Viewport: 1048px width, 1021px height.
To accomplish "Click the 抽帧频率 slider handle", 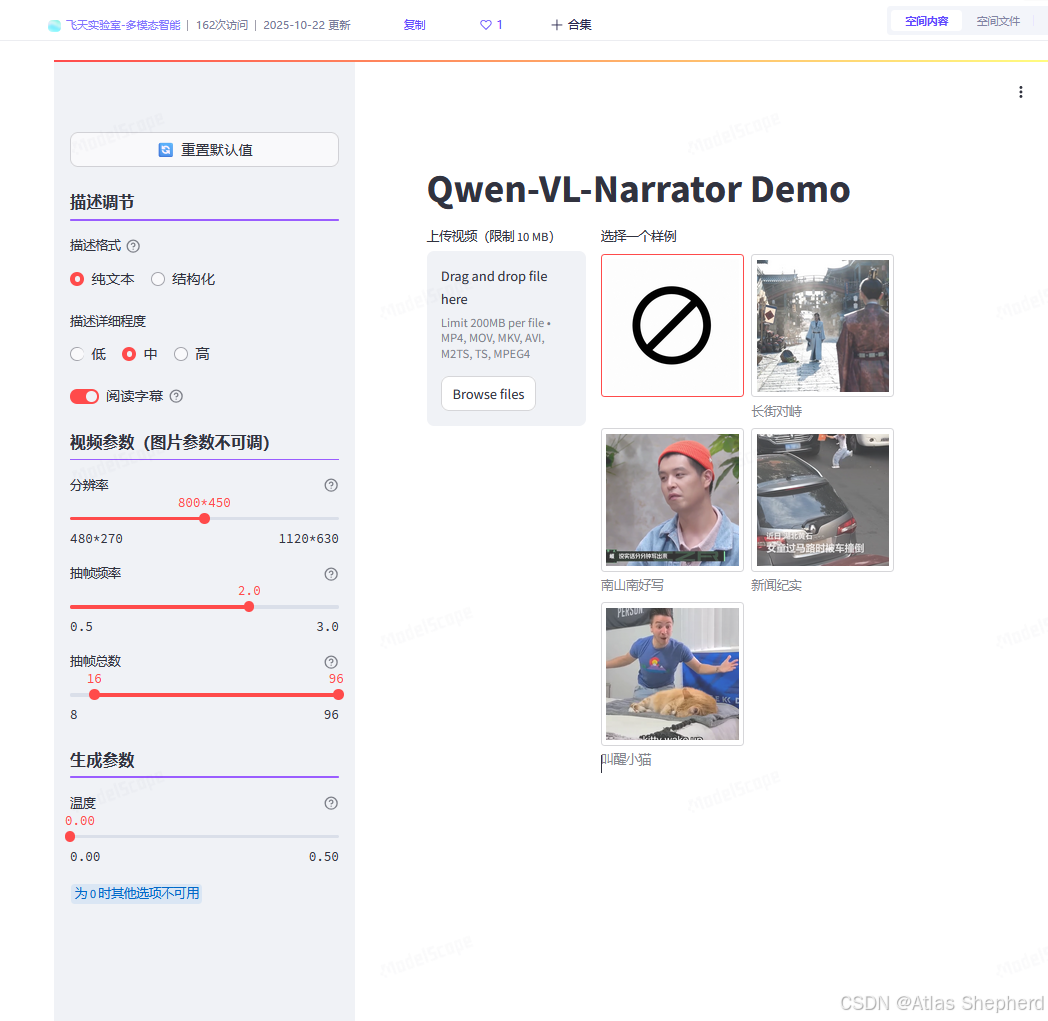I will 249,607.
